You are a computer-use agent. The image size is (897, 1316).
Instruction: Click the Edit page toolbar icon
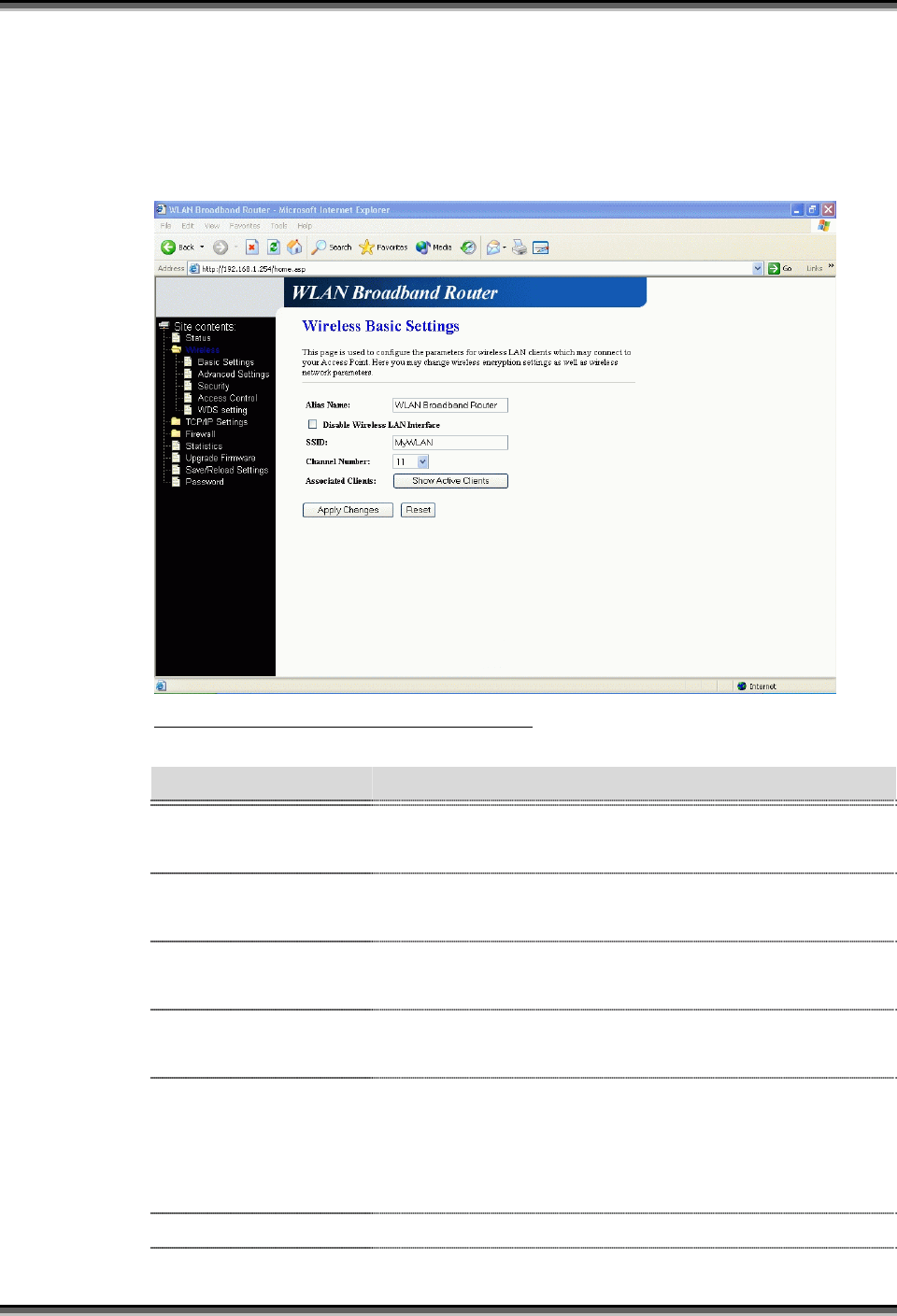click(541, 248)
